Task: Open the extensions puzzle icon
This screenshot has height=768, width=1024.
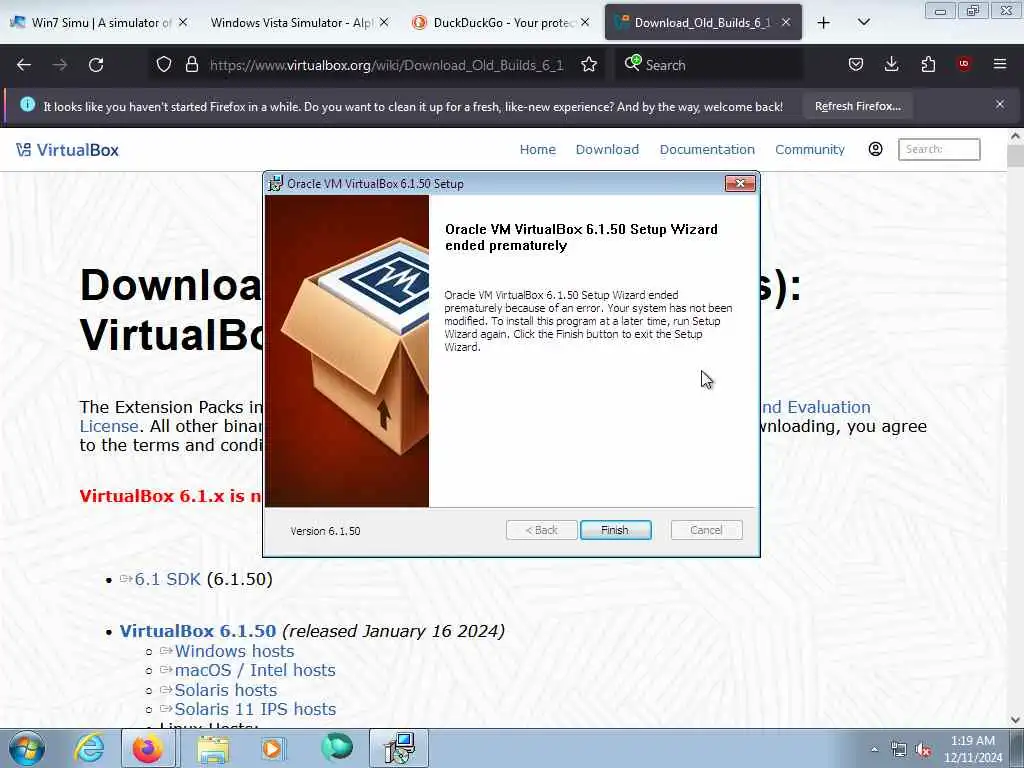Action: tap(928, 64)
